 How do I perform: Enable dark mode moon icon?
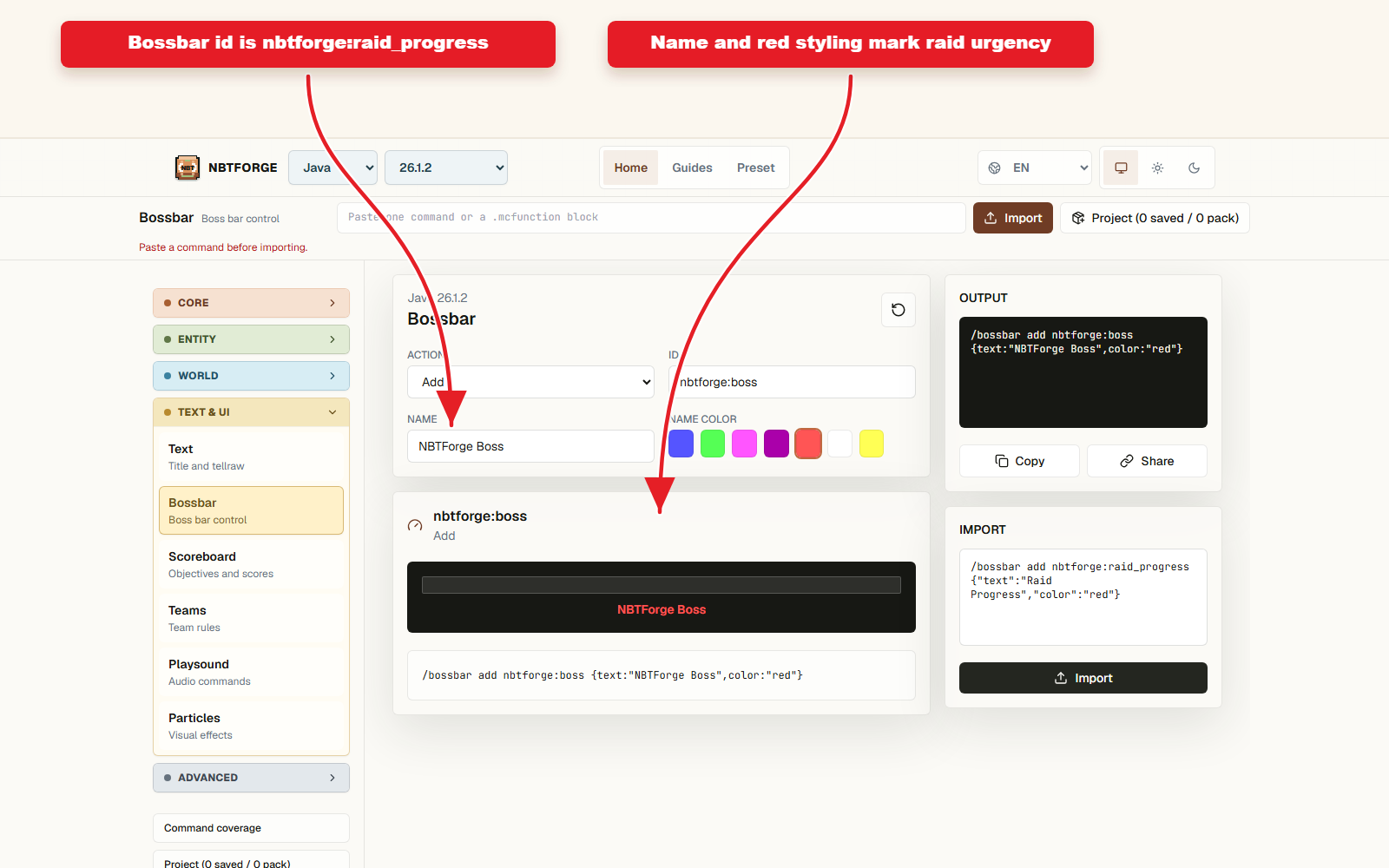click(1194, 168)
